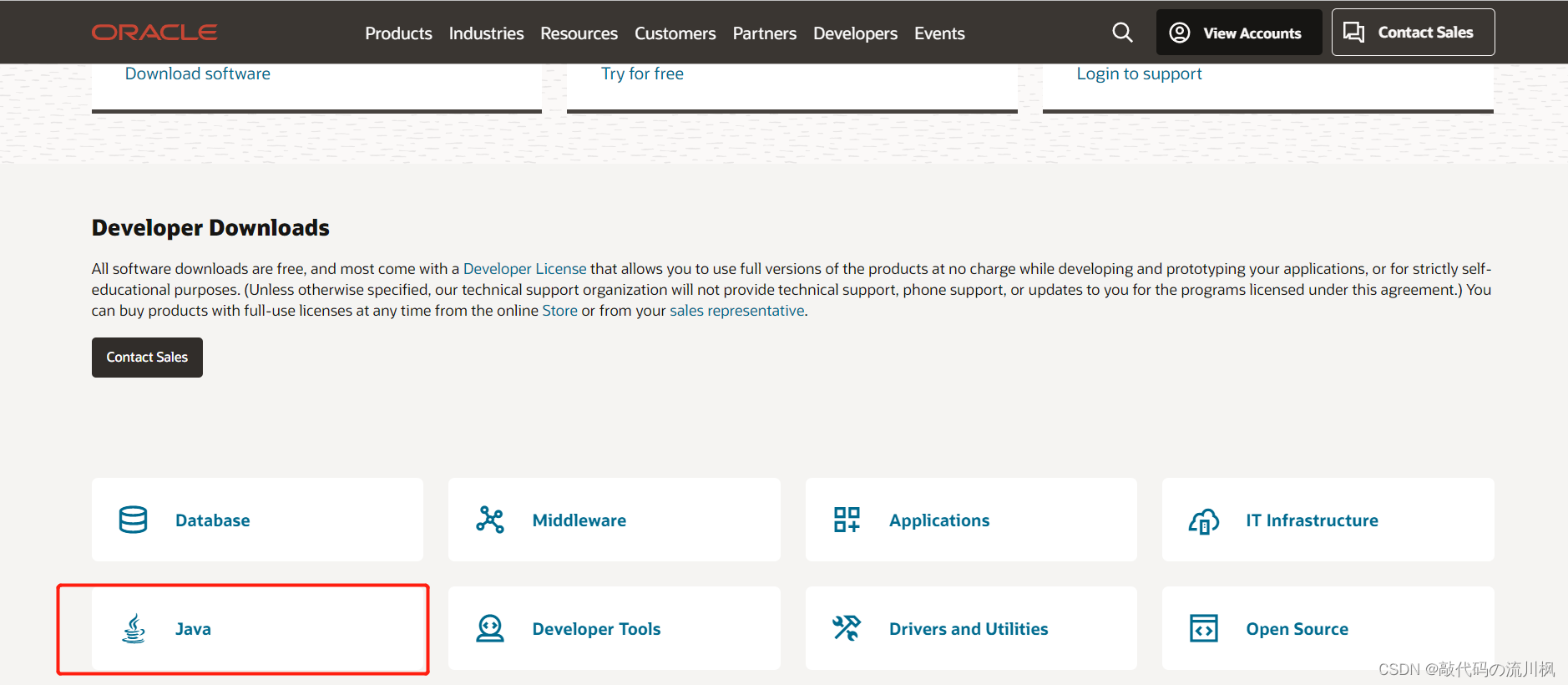This screenshot has width=1568, height=685.
Task: Click the View Accounts button
Action: click(x=1239, y=33)
